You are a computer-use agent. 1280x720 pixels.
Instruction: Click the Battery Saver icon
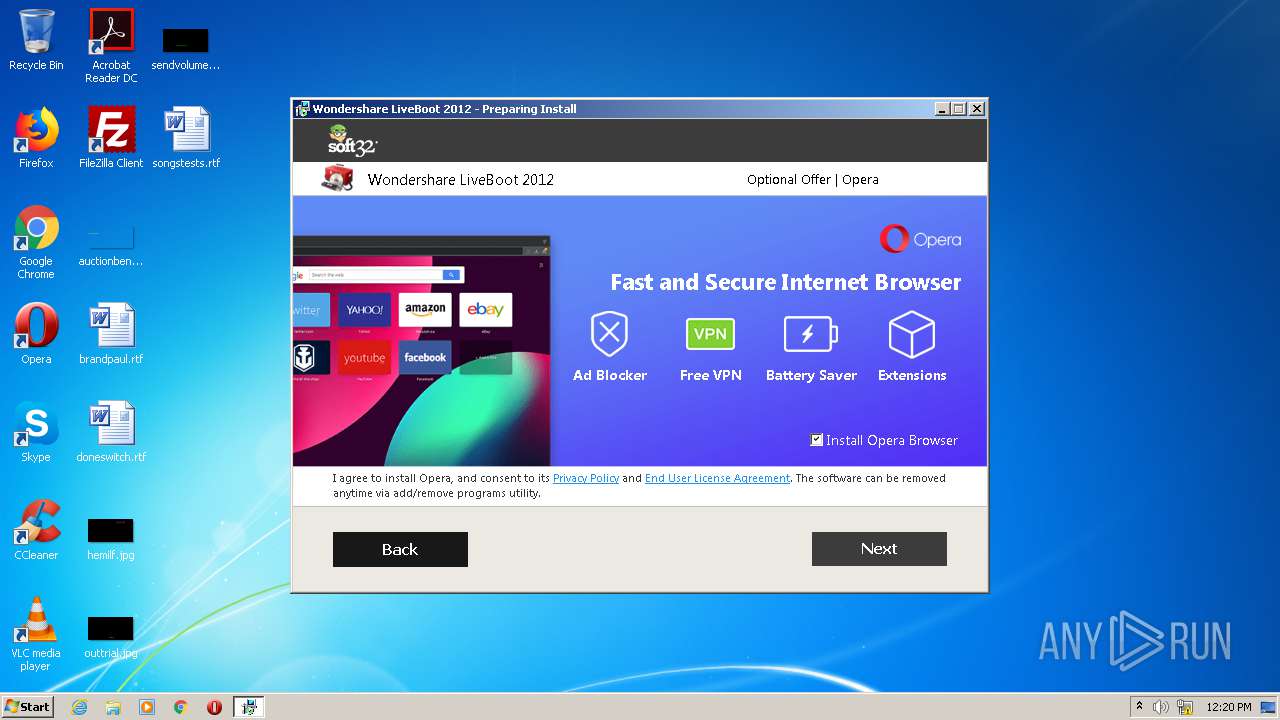(x=811, y=334)
